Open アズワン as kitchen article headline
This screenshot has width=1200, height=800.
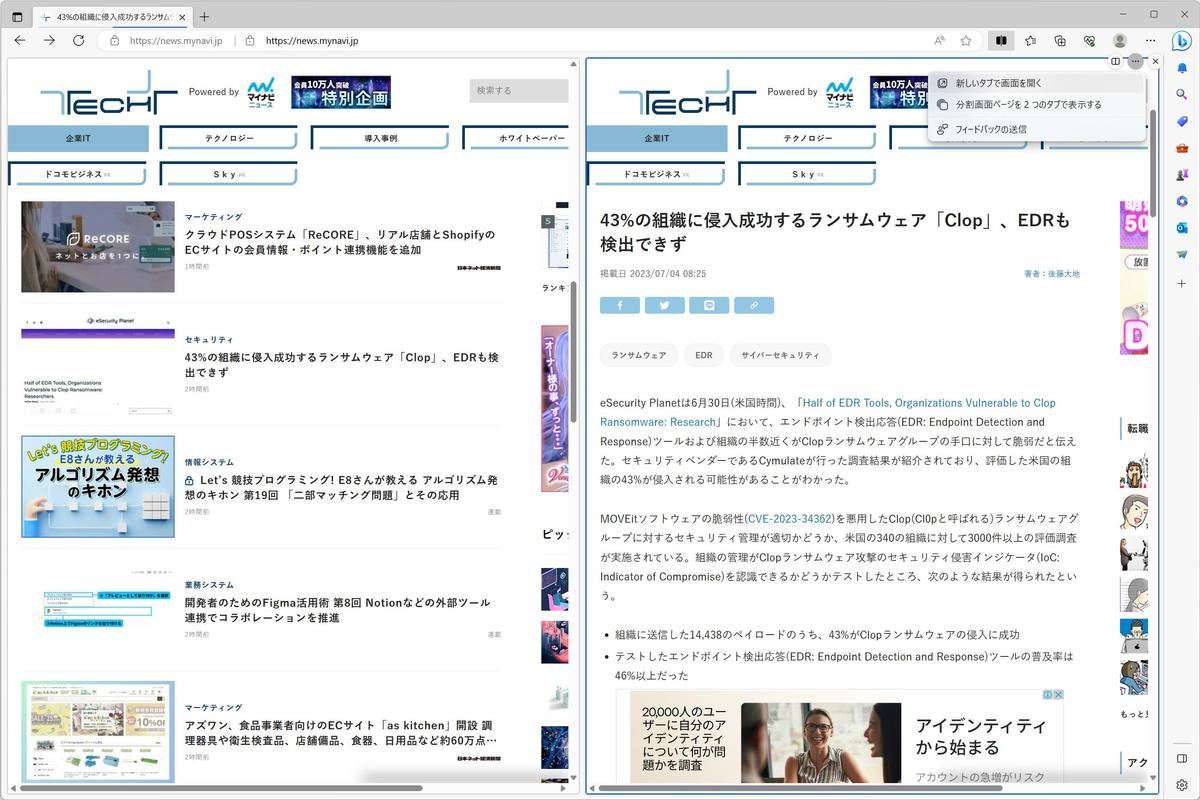pos(341,733)
